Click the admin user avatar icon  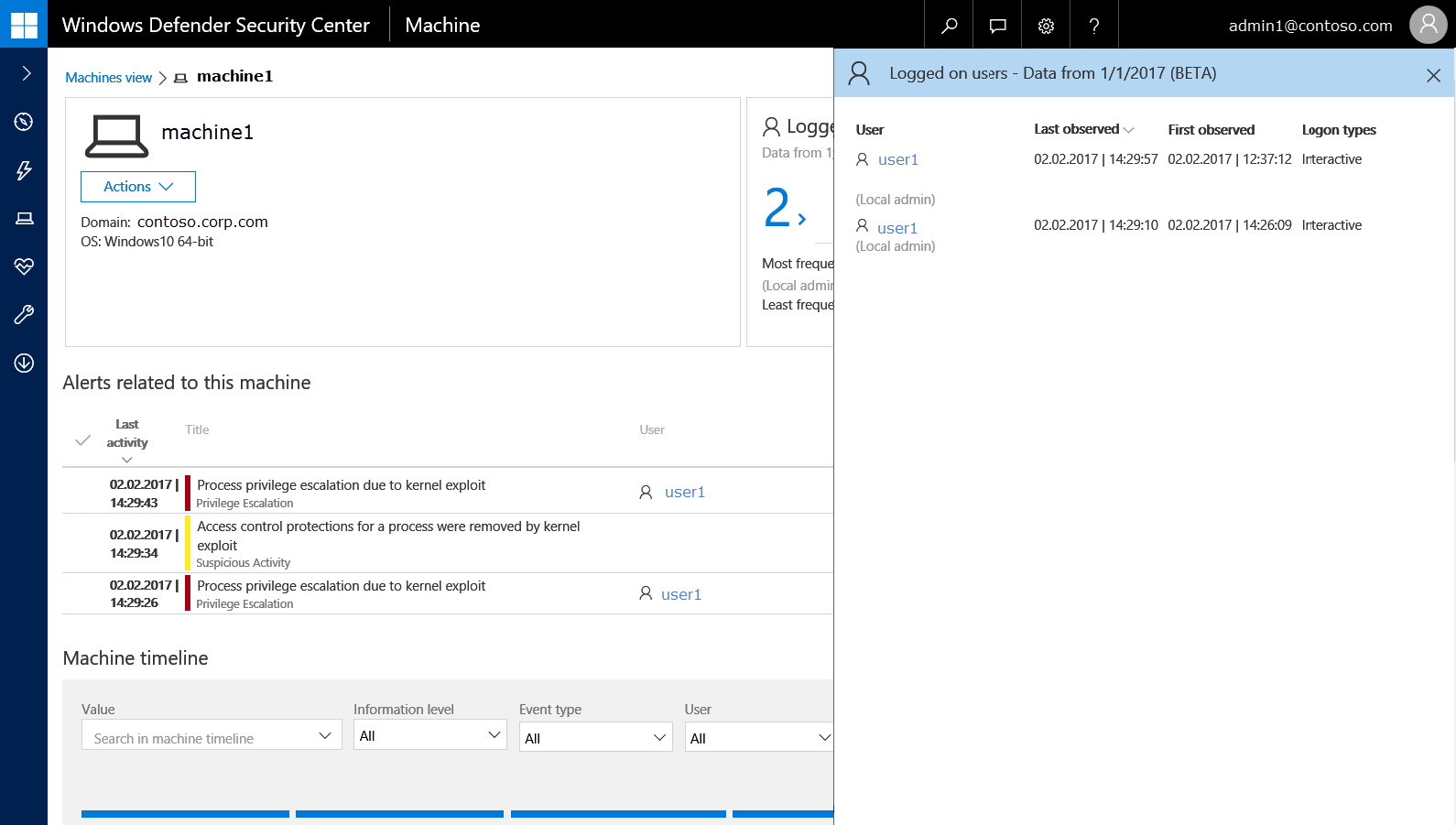(x=1429, y=25)
